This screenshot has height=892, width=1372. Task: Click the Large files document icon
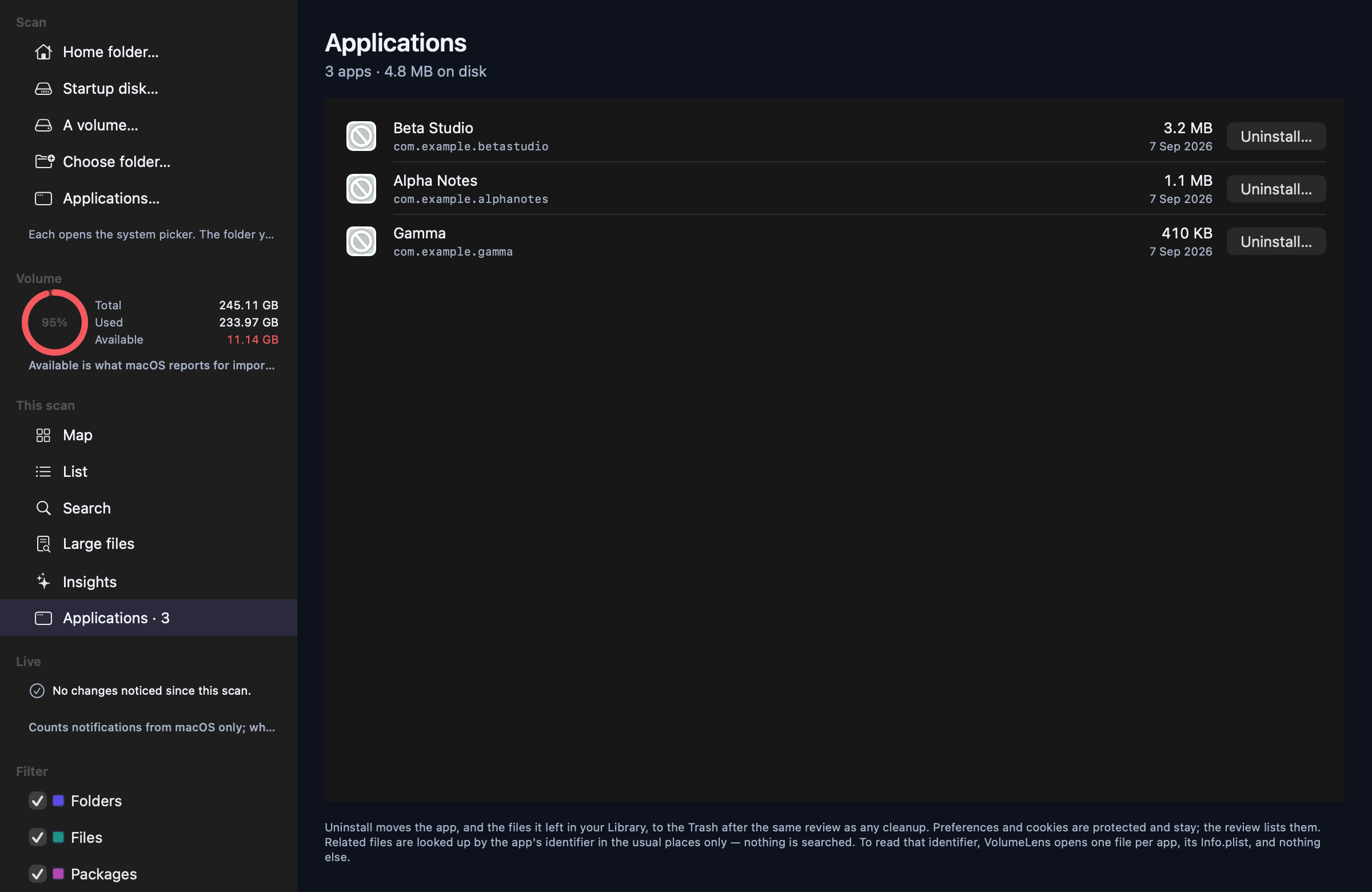43,544
